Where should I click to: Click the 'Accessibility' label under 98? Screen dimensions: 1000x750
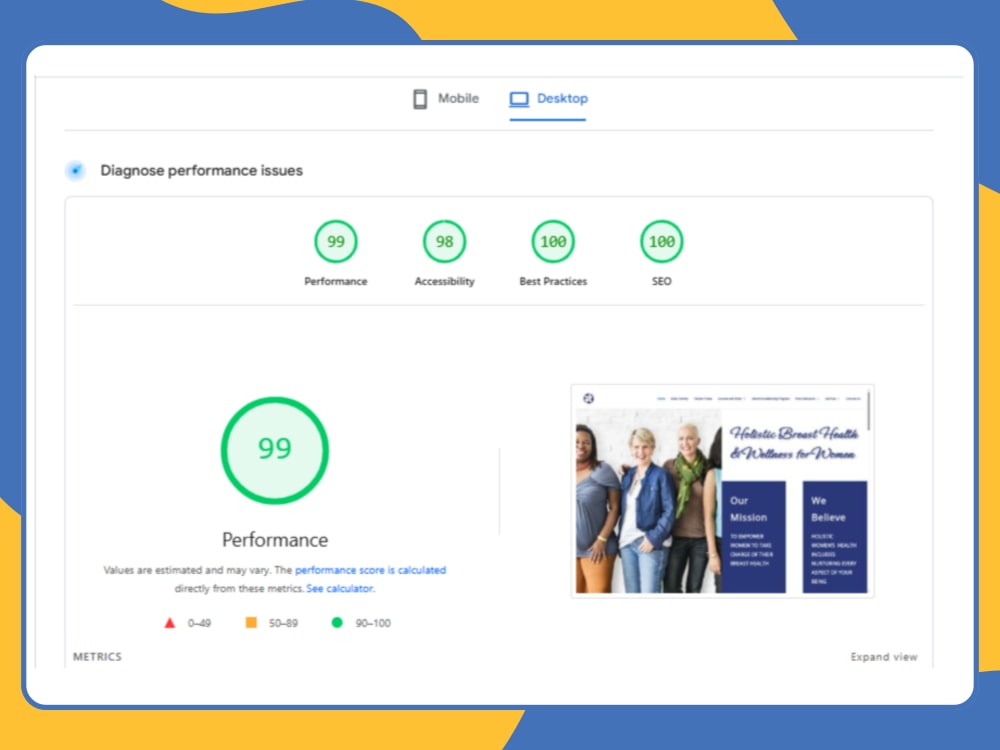(445, 281)
